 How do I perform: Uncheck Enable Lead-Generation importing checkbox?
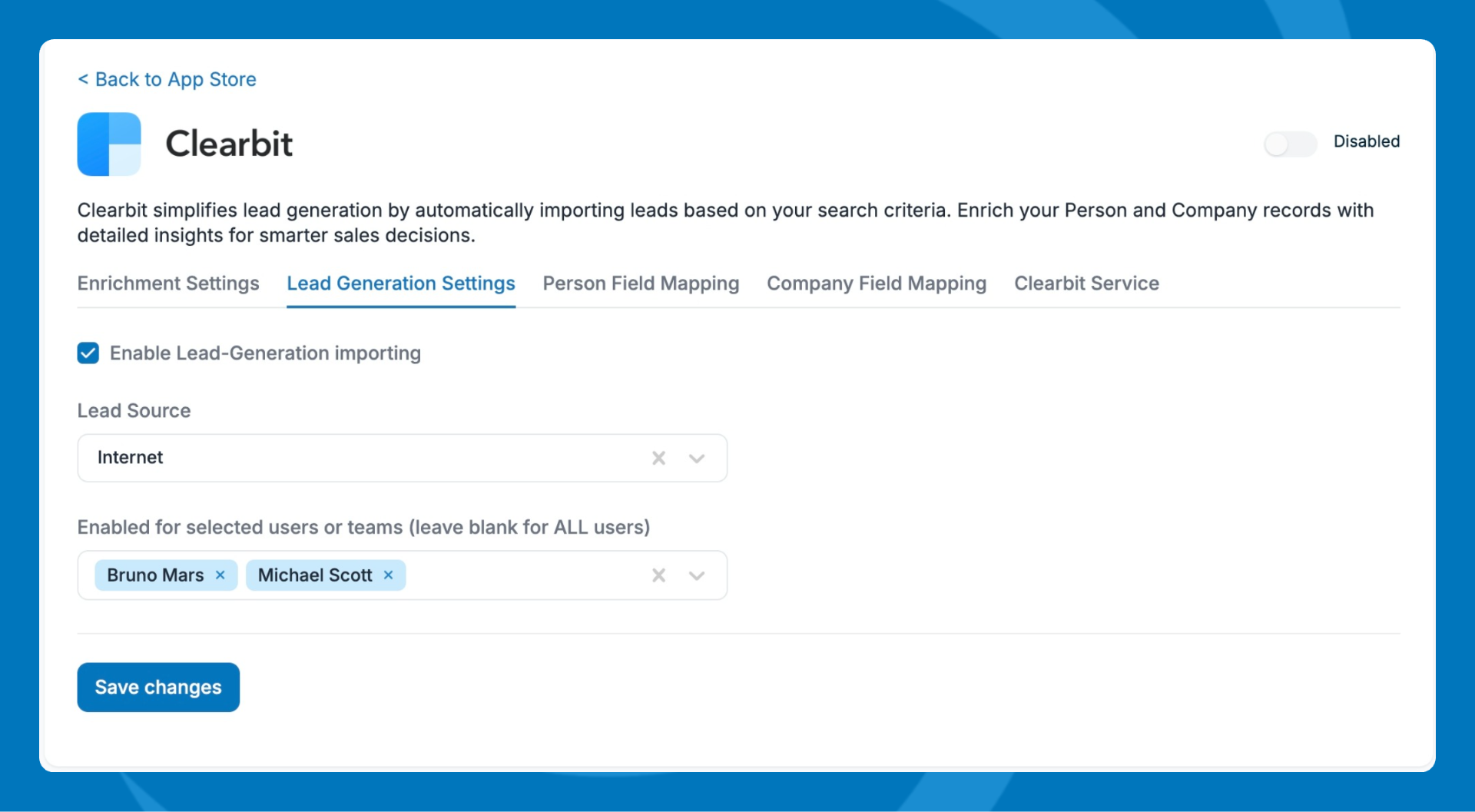[x=88, y=353]
